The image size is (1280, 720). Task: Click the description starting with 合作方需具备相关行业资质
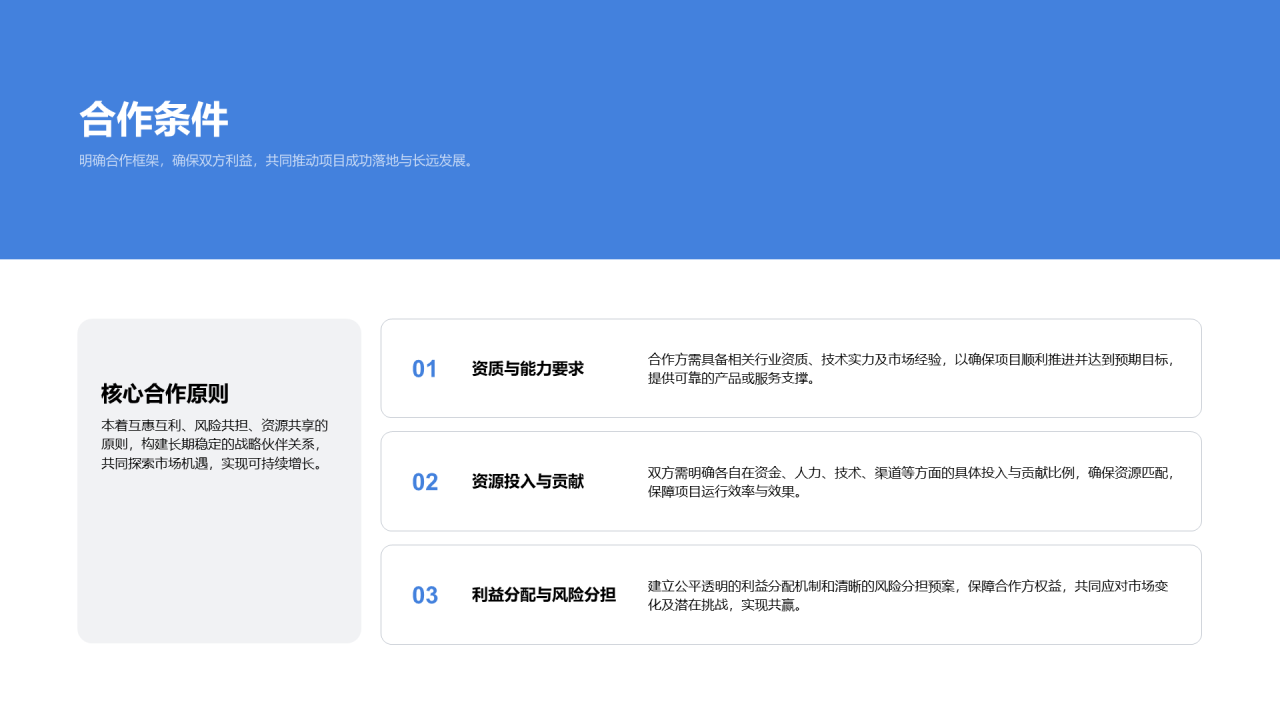(x=912, y=369)
